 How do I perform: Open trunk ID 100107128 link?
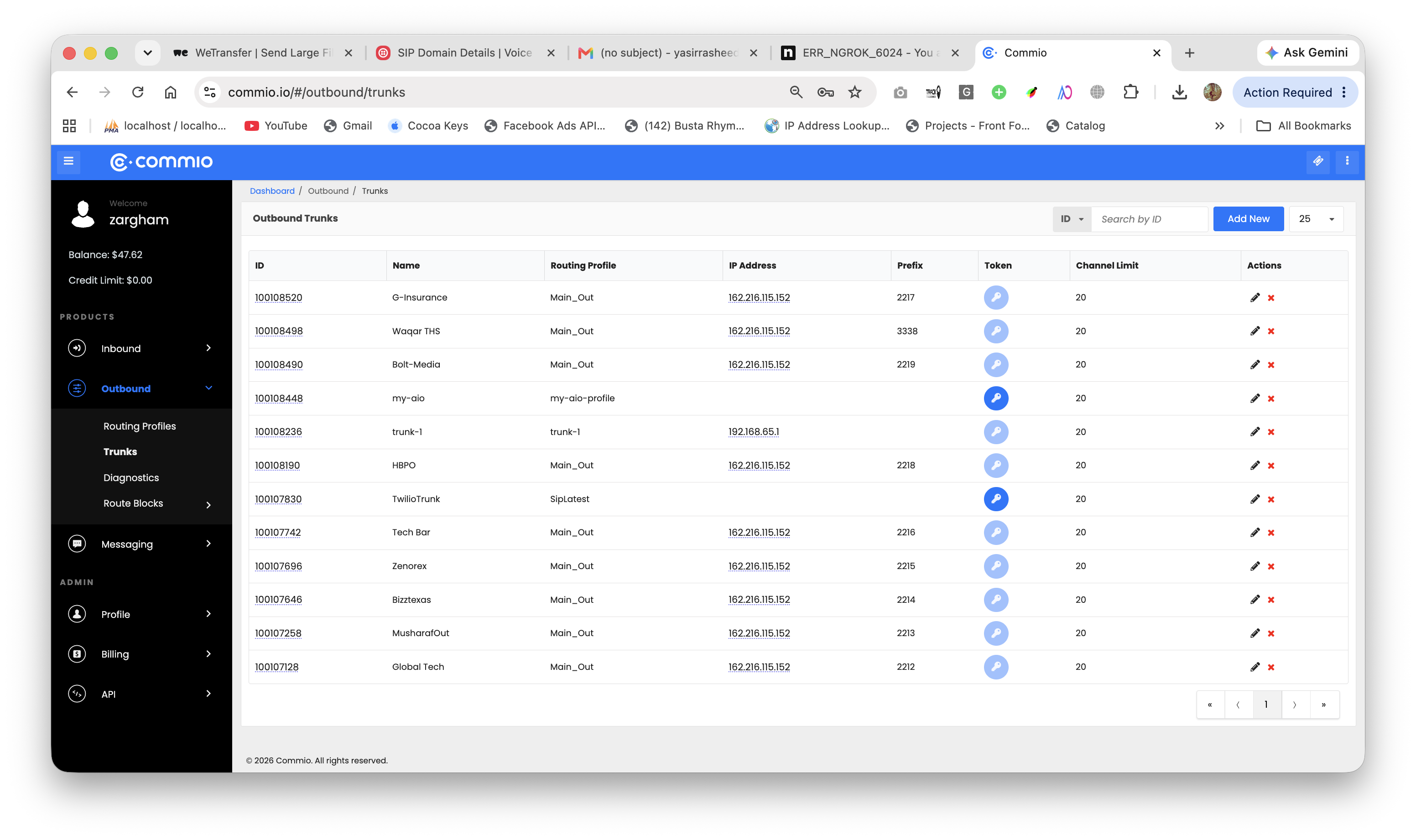click(276, 667)
